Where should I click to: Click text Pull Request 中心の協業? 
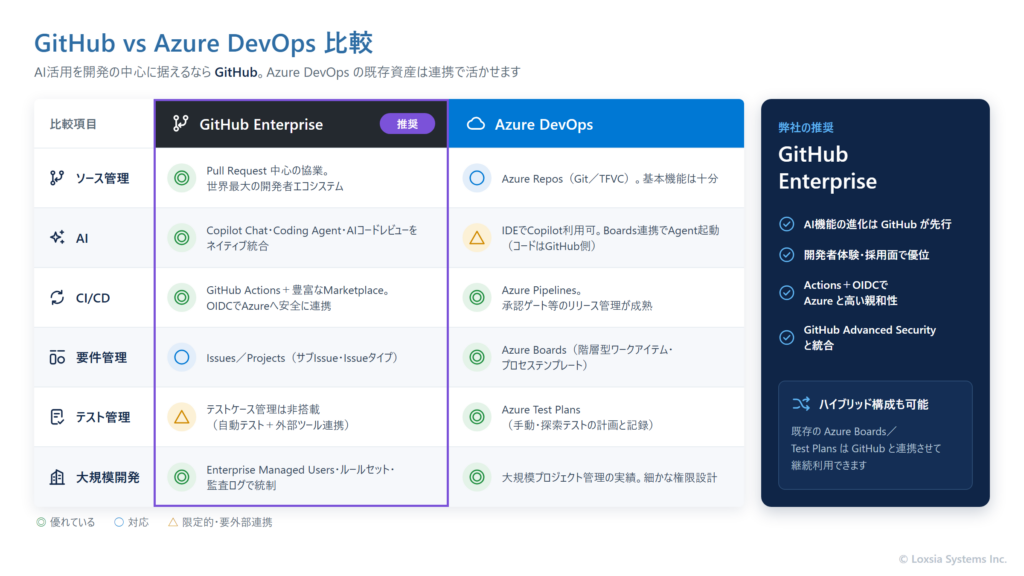268,170
